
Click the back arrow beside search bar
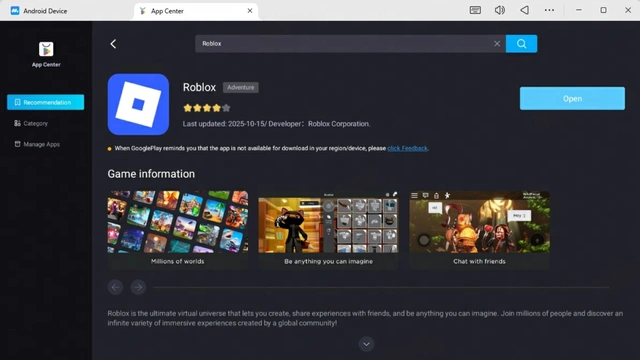(x=113, y=44)
